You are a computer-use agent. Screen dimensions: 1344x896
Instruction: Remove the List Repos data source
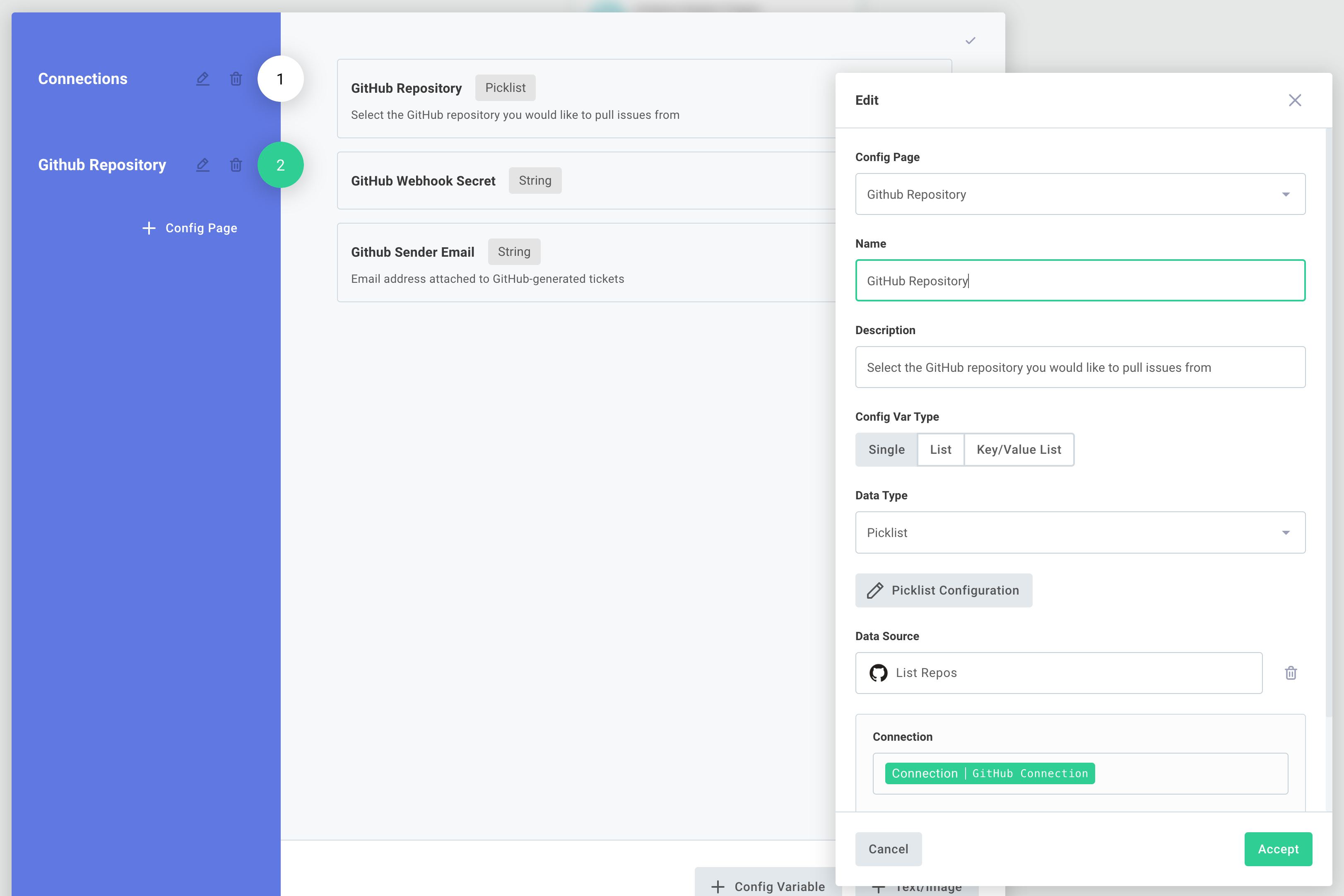(1291, 672)
